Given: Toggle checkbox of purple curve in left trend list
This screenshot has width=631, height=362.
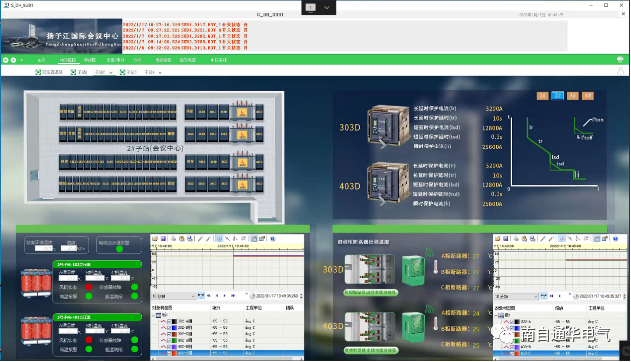Looking at the screenshot, I should pos(169,346).
